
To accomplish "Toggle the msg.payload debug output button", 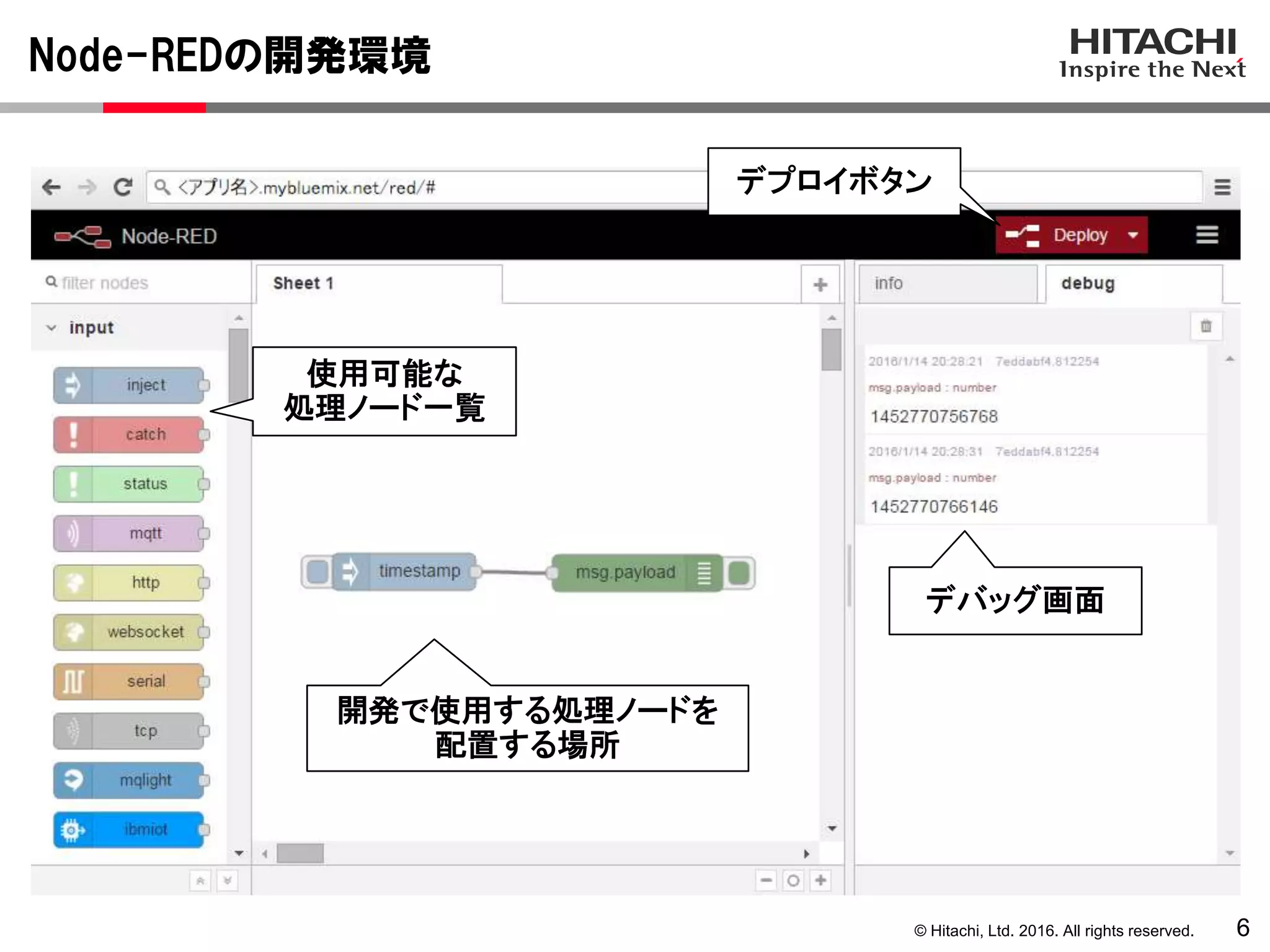I will point(739,573).
